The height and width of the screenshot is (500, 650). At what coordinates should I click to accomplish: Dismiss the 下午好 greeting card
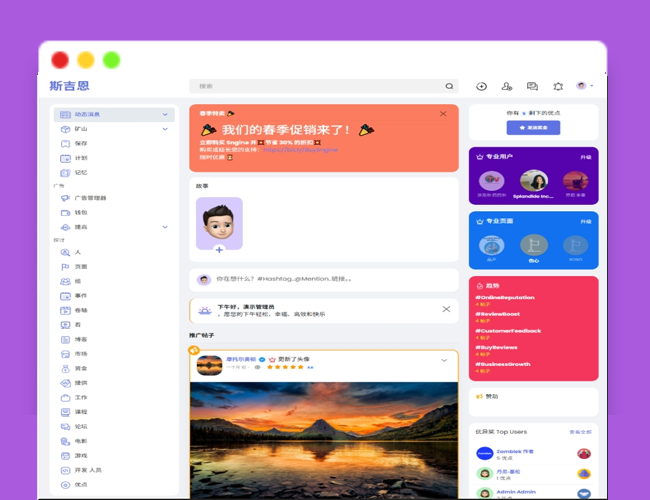[446, 309]
